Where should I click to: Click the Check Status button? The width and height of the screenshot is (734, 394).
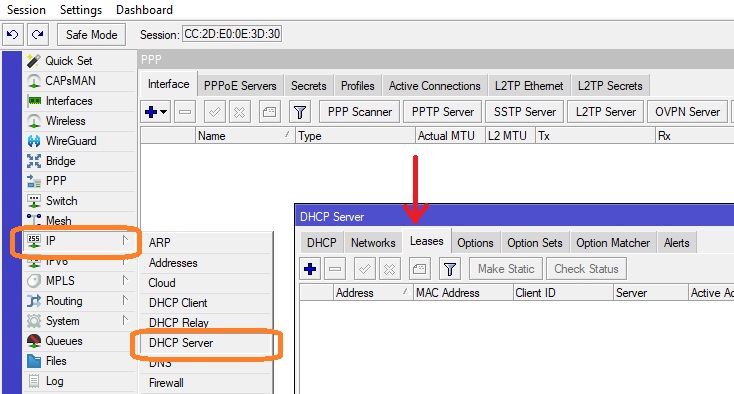[586, 269]
